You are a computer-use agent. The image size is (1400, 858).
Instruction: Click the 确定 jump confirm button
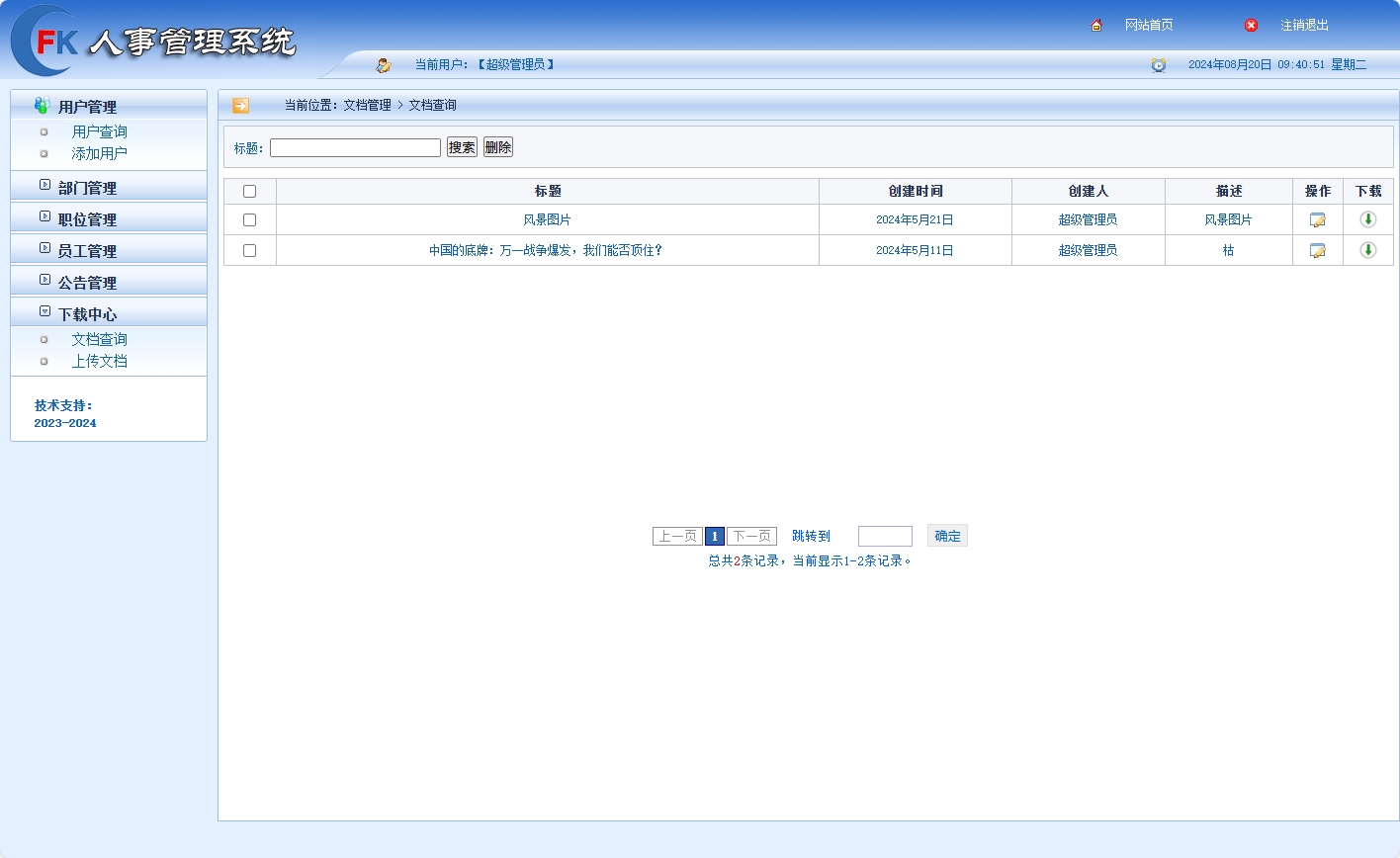pyautogui.click(x=947, y=536)
